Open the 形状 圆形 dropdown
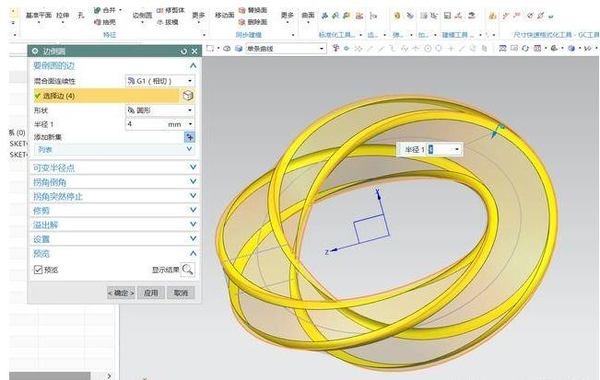This screenshot has height=380, width=600. [x=160, y=110]
